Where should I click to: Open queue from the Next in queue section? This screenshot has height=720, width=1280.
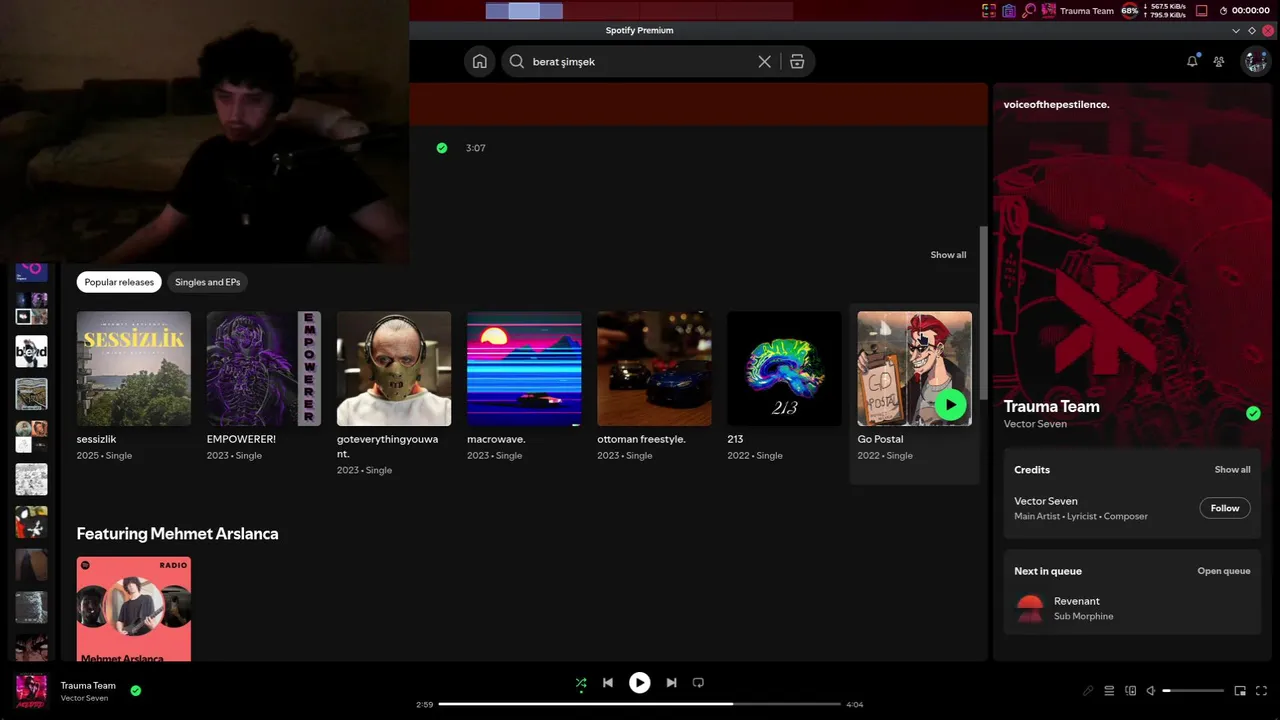click(1224, 571)
